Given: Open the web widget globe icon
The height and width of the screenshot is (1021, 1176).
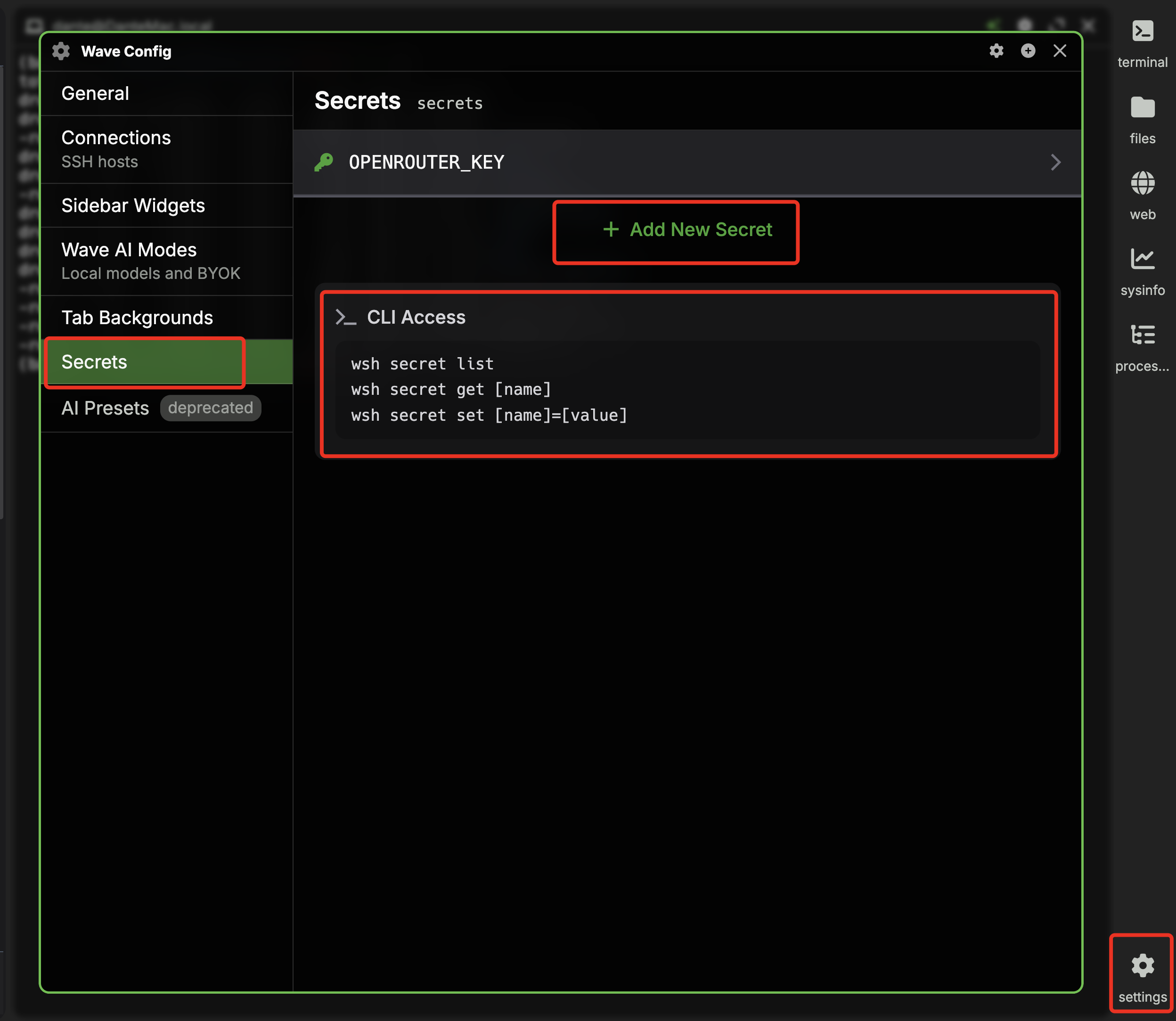Looking at the screenshot, I should (1143, 183).
